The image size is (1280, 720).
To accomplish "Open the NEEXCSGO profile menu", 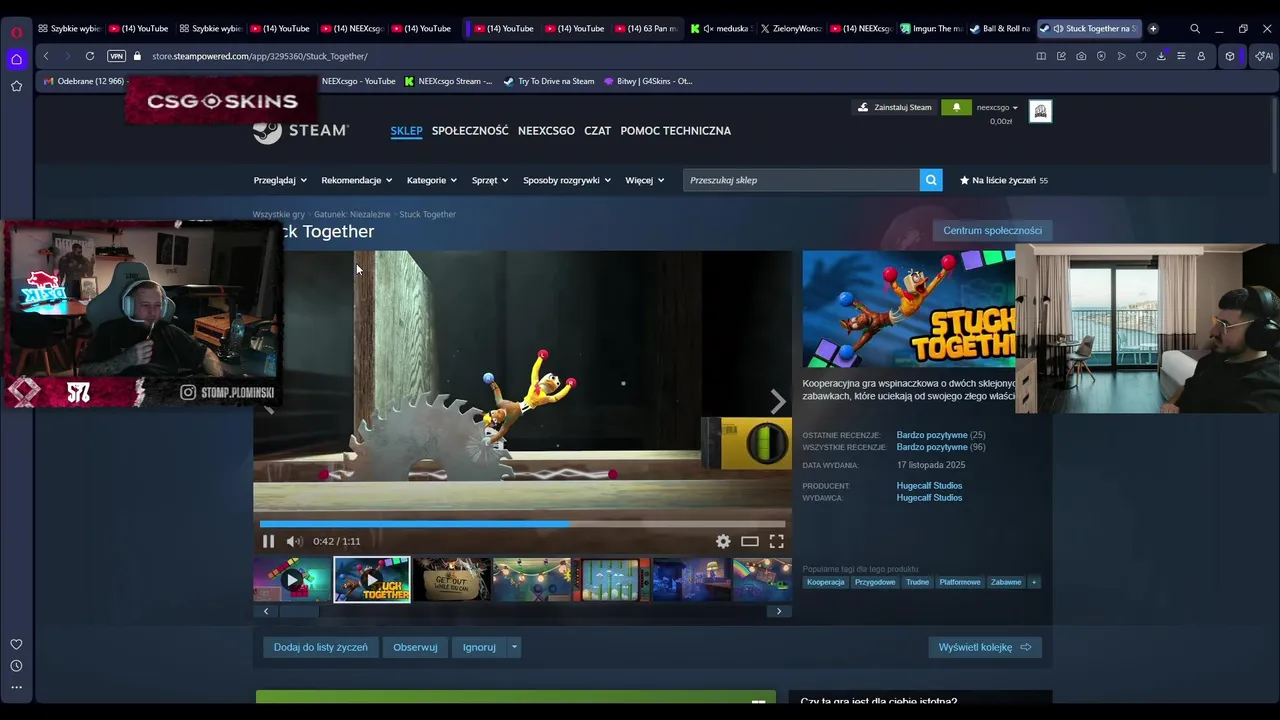I will [546, 130].
